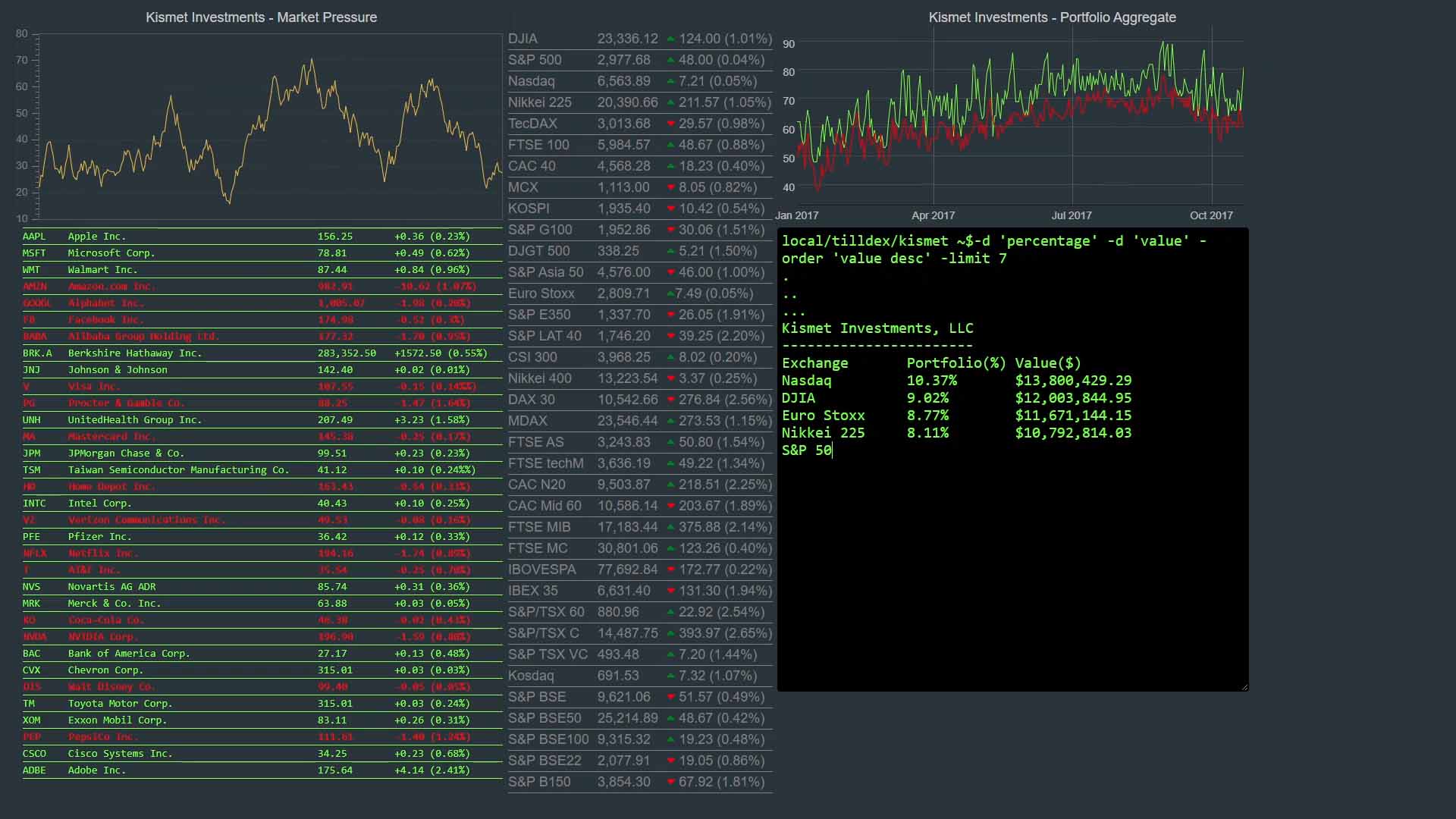The height and width of the screenshot is (819, 1456).
Task: Select JPMorgan Chase & Co. name
Action: [x=126, y=453]
